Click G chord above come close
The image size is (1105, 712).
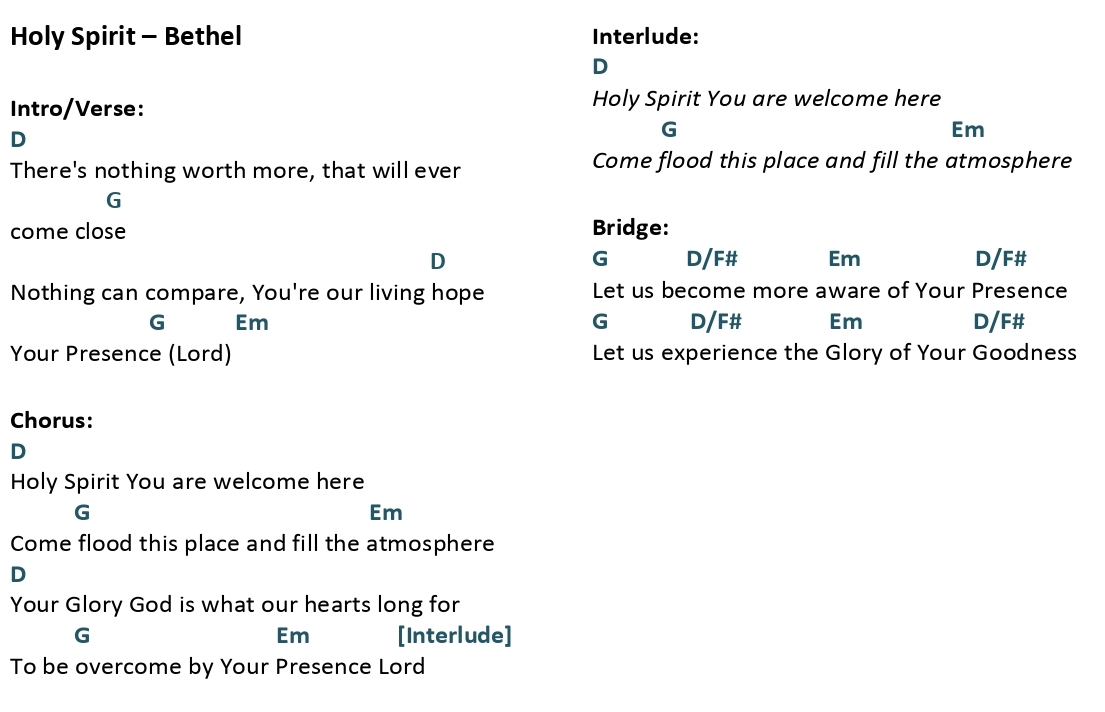[x=113, y=200]
